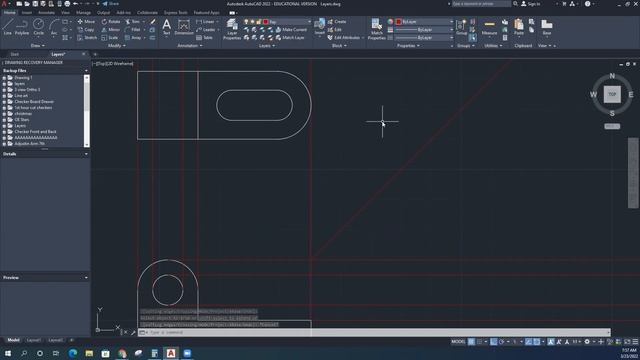The image size is (640, 360).
Task: Expand the Modify panel
Action: (116, 46)
